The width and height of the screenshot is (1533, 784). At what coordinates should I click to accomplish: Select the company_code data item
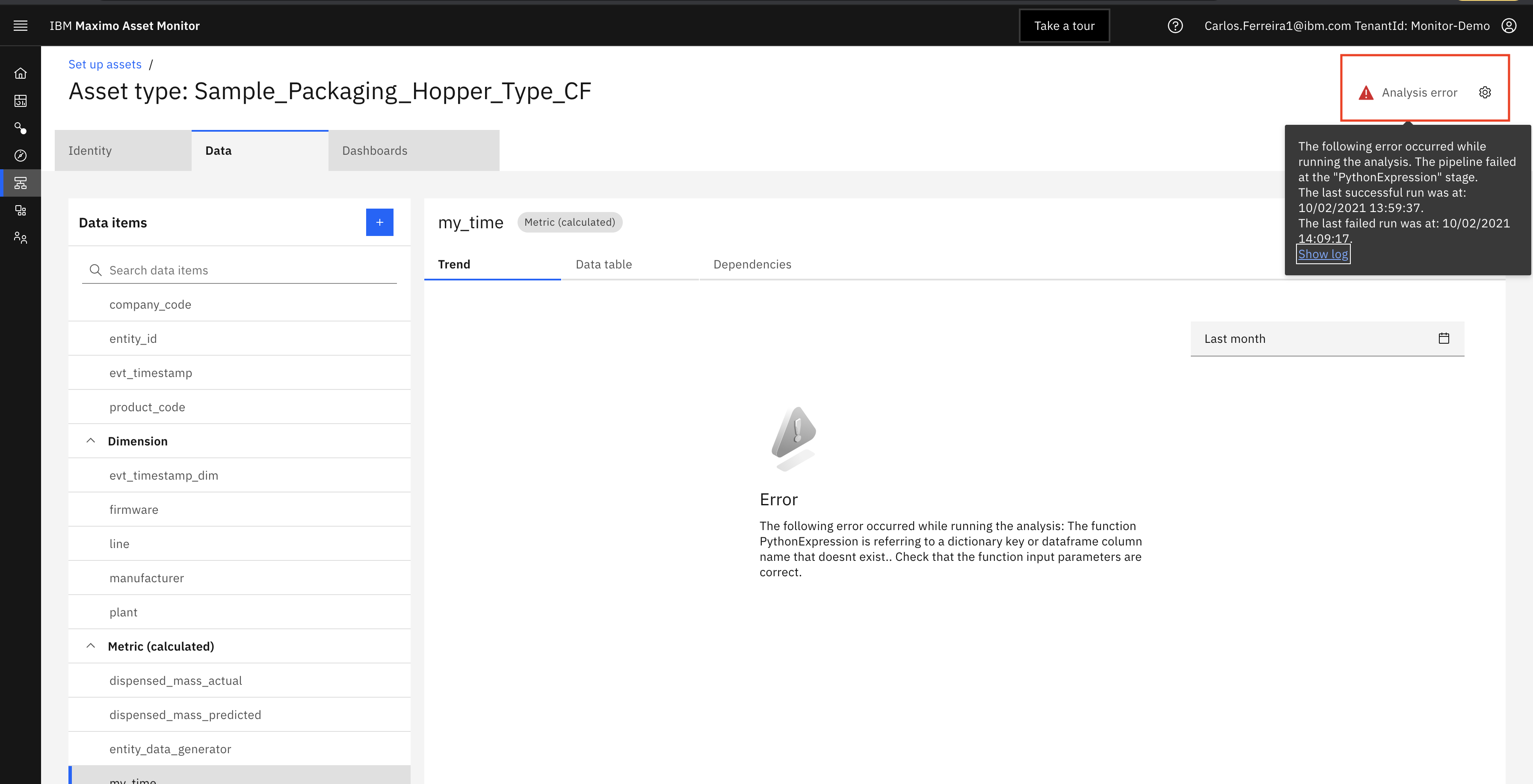click(239, 304)
